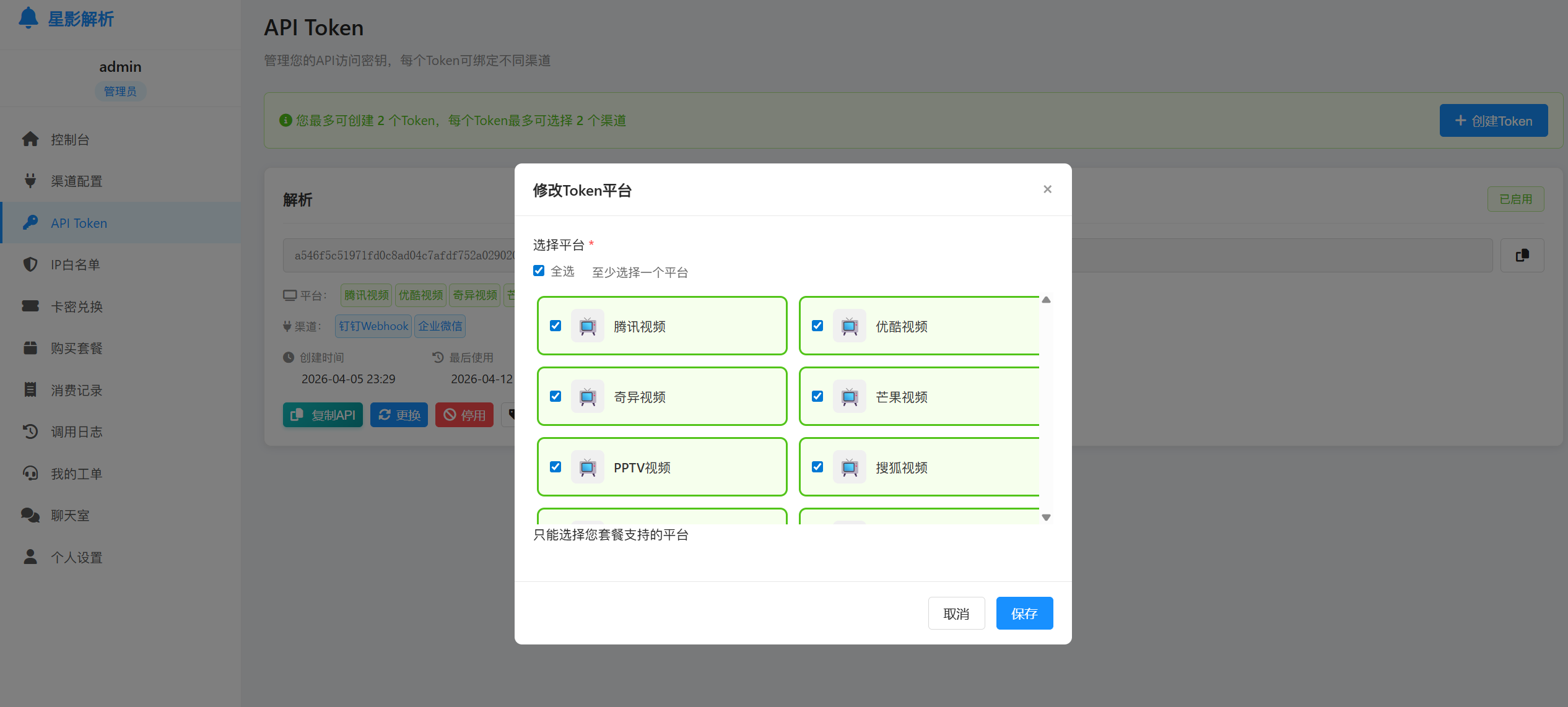Click the 取消 button

[x=956, y=613]
